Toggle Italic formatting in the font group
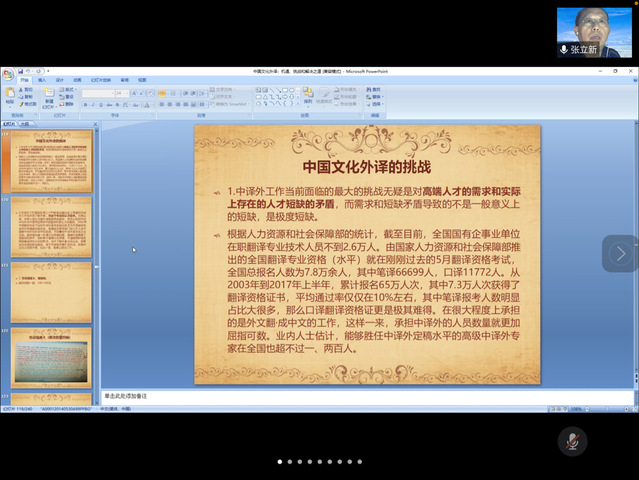 coord(92,103)
